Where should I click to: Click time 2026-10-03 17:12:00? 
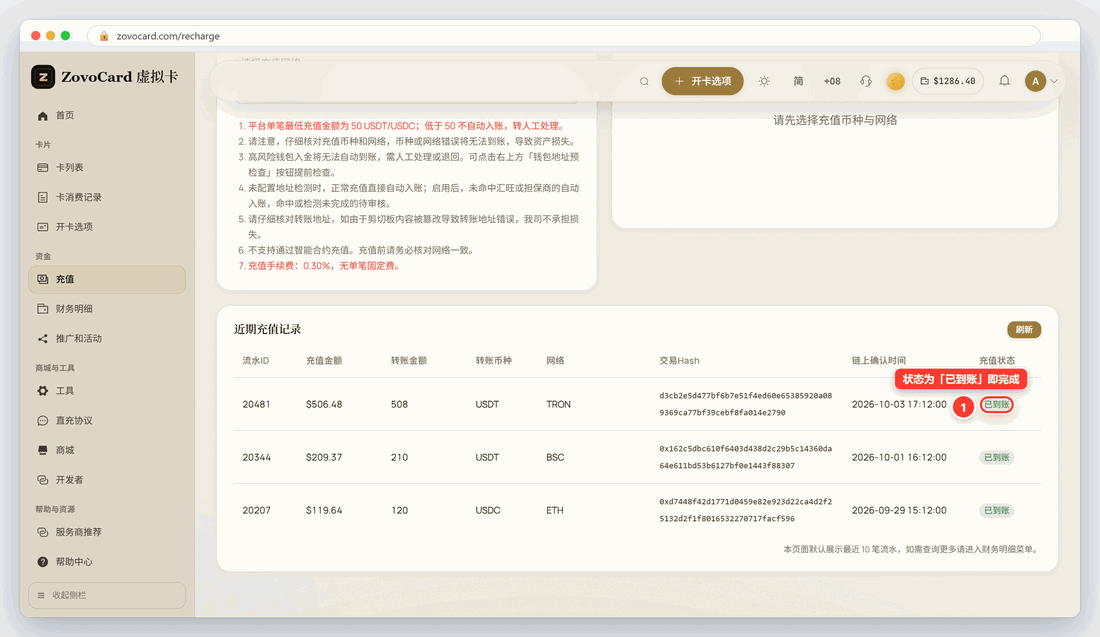pos(899,404)
